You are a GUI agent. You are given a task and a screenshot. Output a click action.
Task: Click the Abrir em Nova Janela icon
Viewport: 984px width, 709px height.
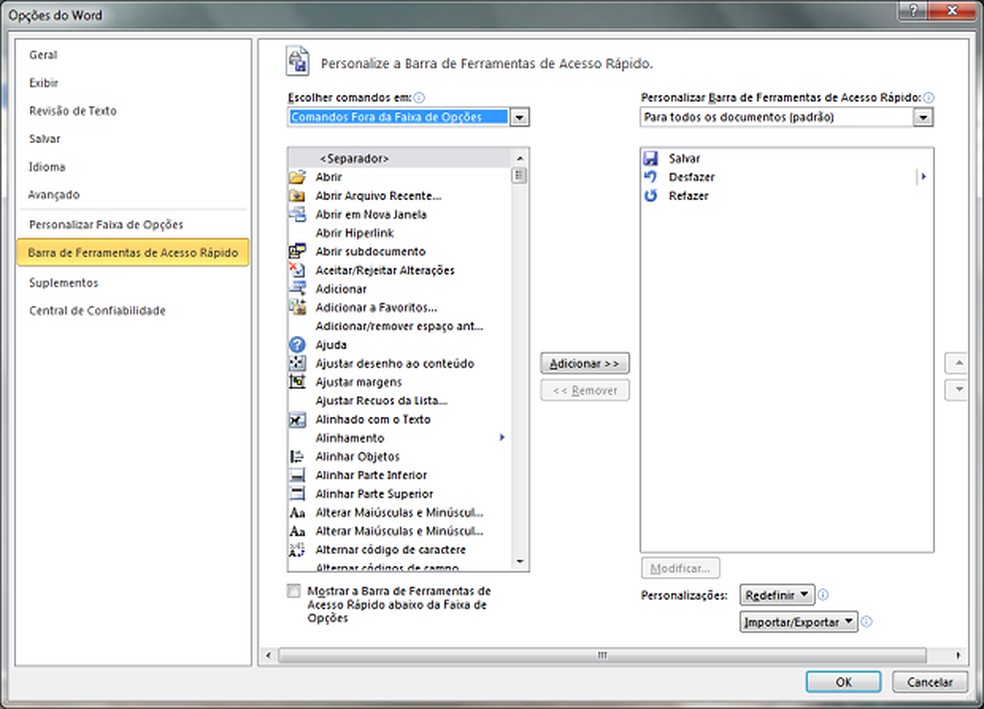(297, 214)
